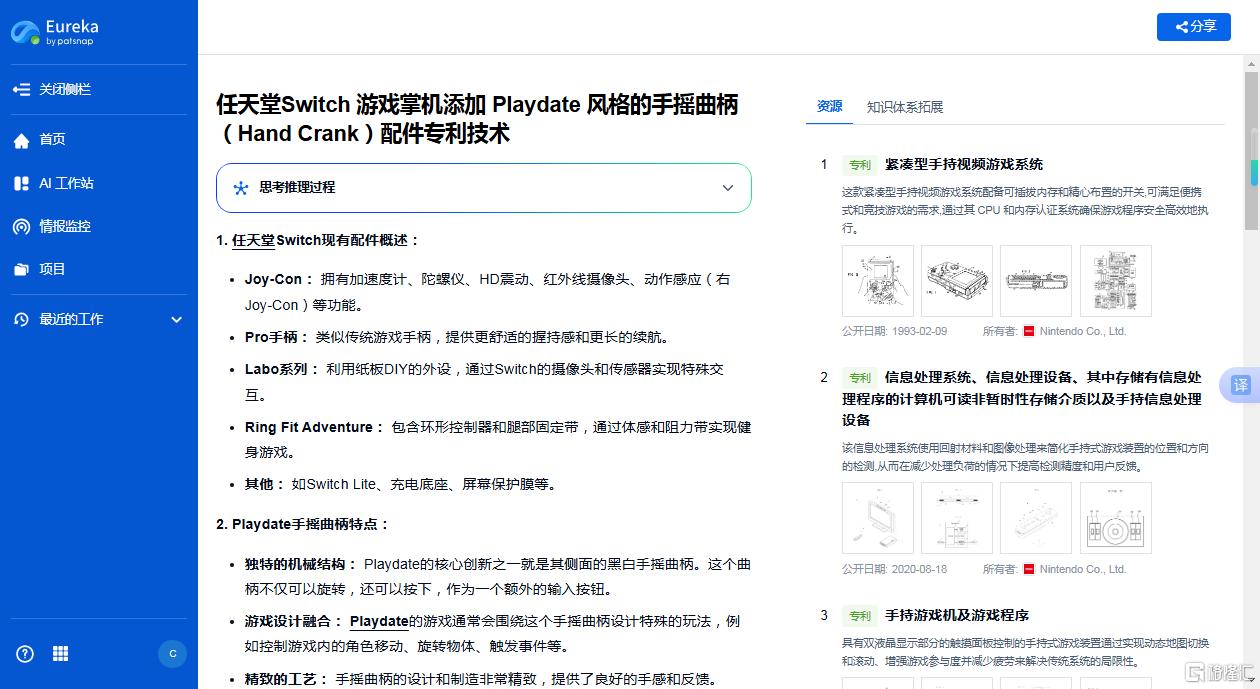1260x689 pixels.
Task: Open third thumbnail of result 2 patent
Action: pyautogui.click(x=1036, y=518)
